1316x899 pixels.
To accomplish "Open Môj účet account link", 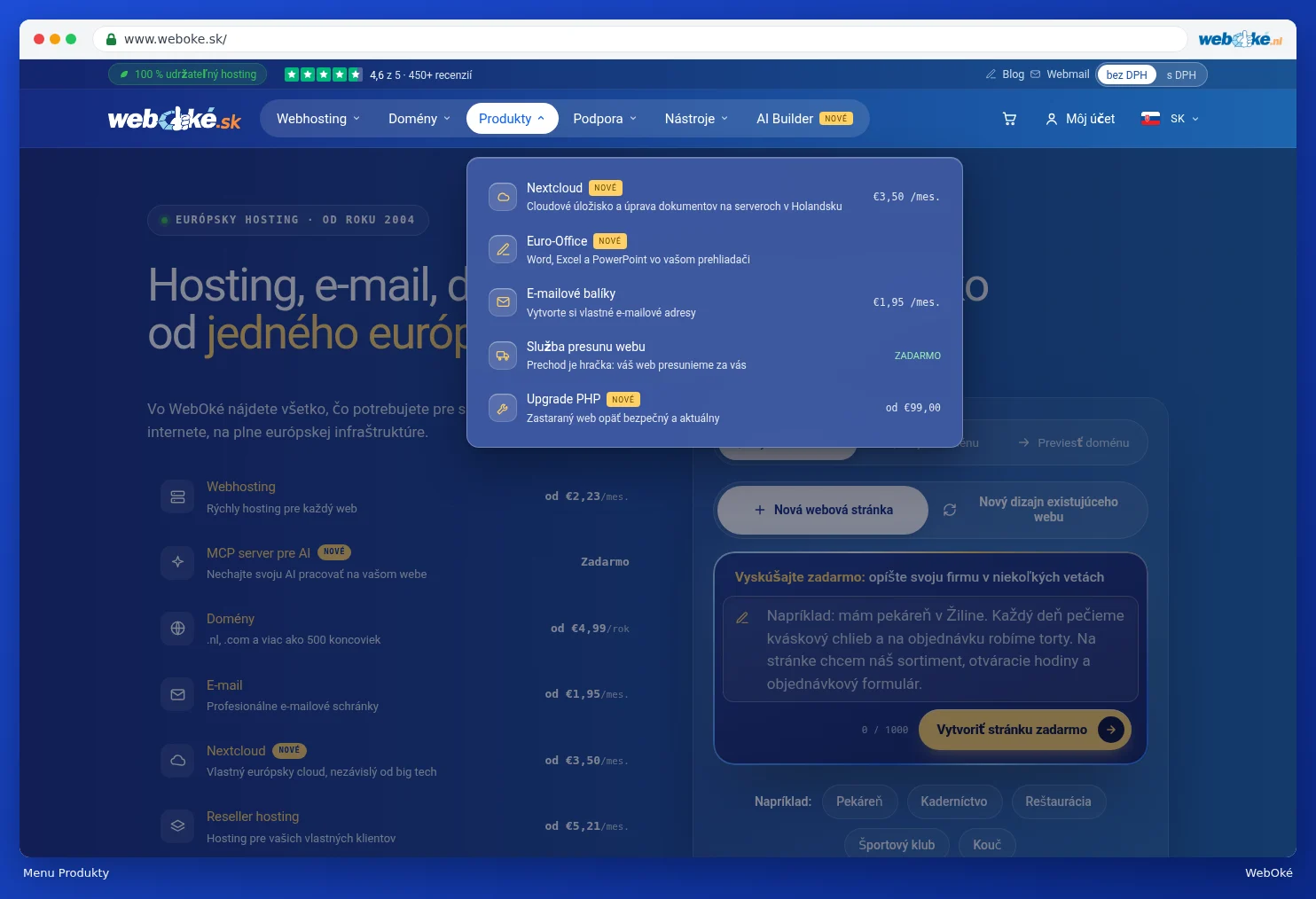I will (x=1080, y=119).
